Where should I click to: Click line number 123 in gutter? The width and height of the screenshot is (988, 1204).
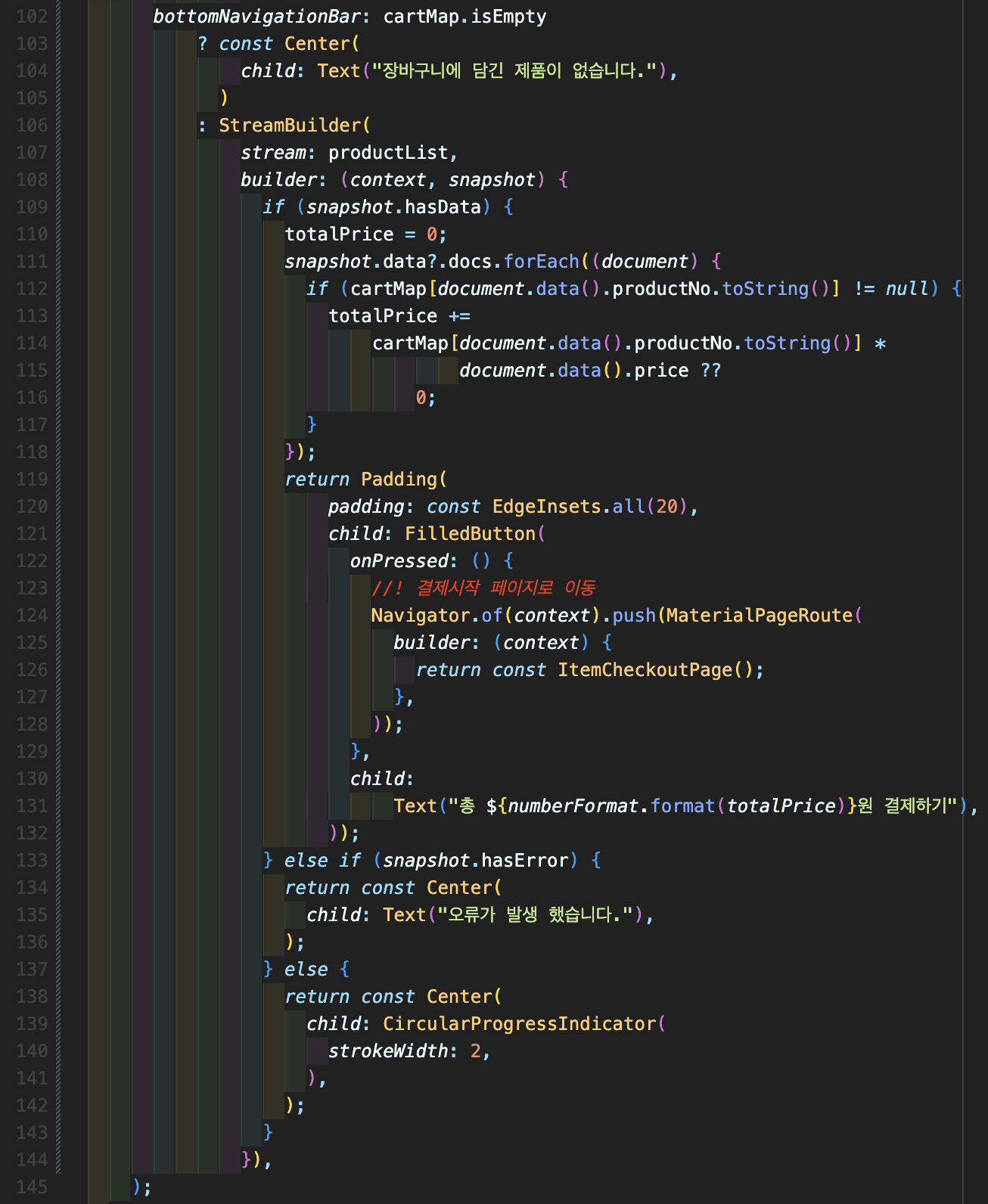click(x=32, y=588)
